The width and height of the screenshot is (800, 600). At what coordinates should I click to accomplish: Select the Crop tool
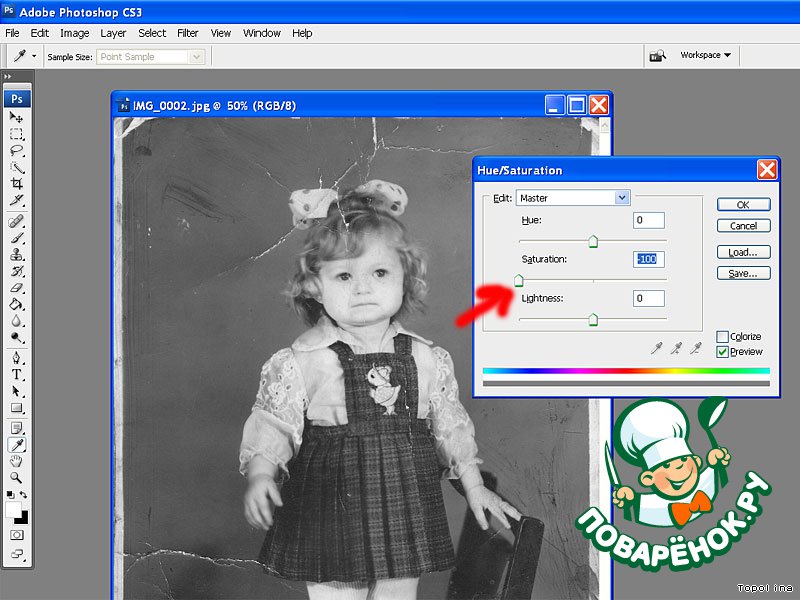[x=17, y=184]
